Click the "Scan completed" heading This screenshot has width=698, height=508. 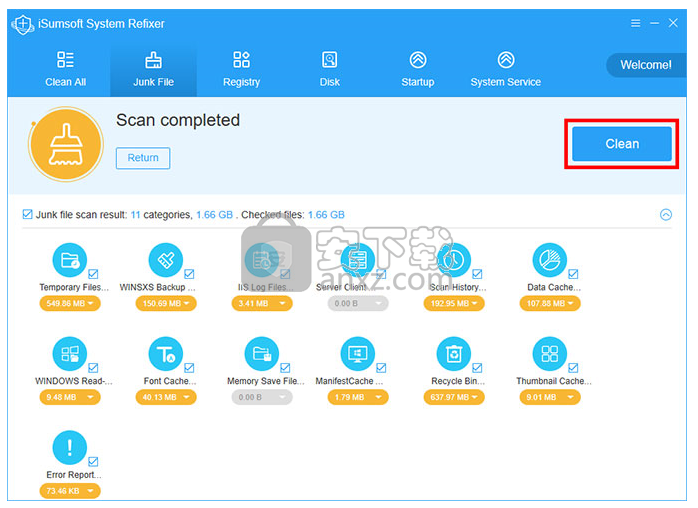pos(178,120)
